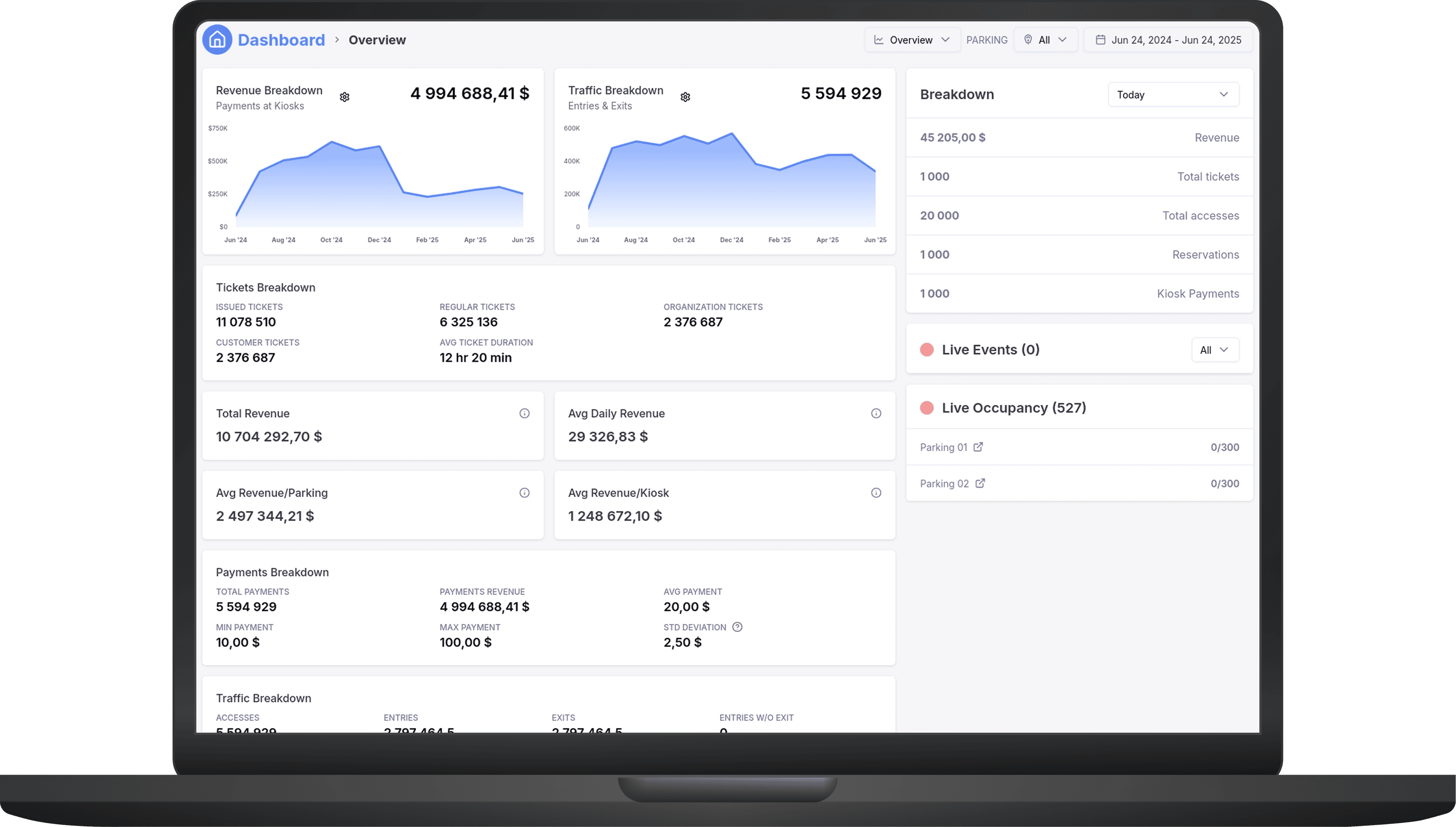Open Parking 02 external link icon
The height and width of the screenshot is (827, 1456).
click(x=980, y=483)
